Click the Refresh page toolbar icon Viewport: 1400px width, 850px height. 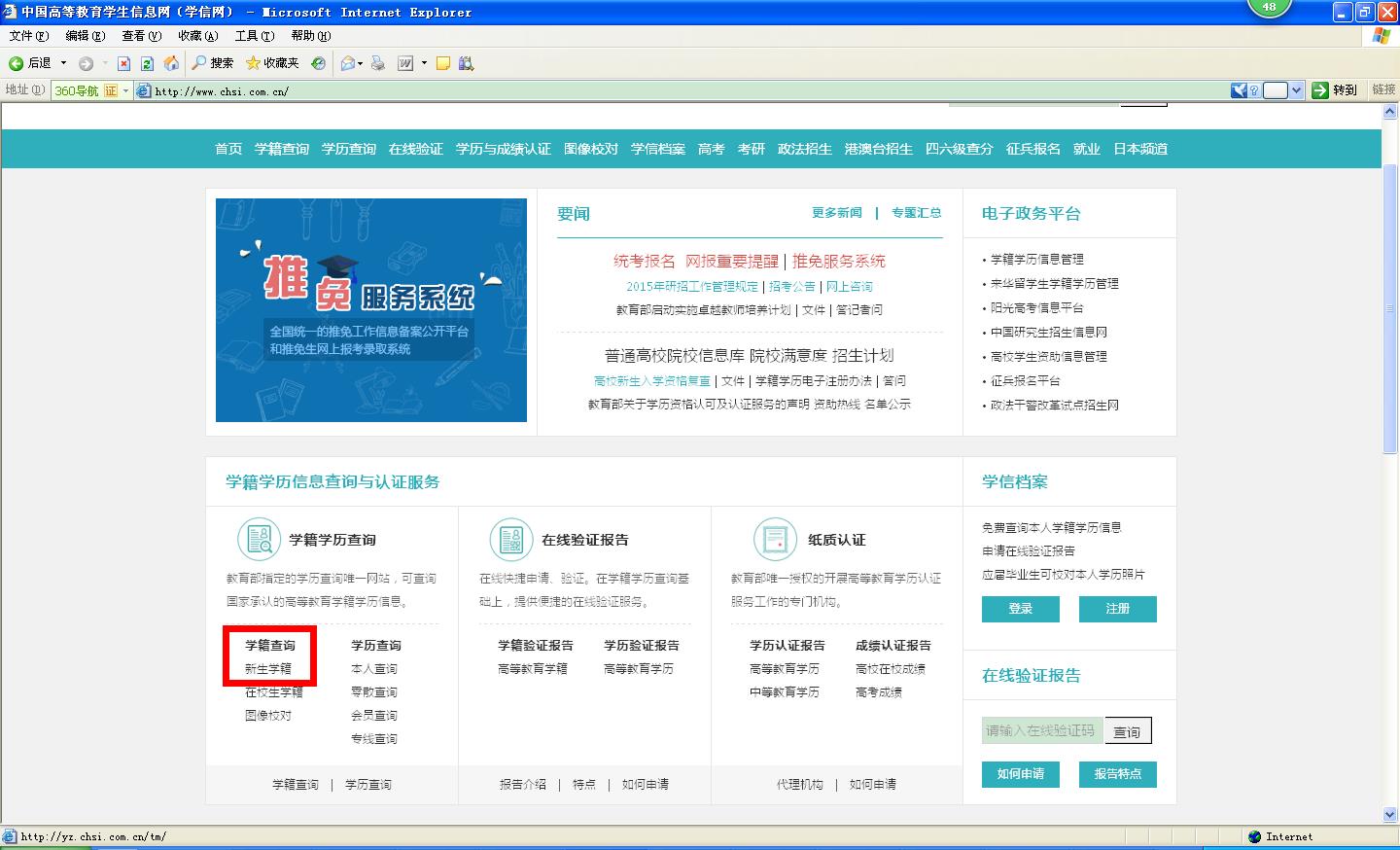pyautogui.click(x=147, y=63)
